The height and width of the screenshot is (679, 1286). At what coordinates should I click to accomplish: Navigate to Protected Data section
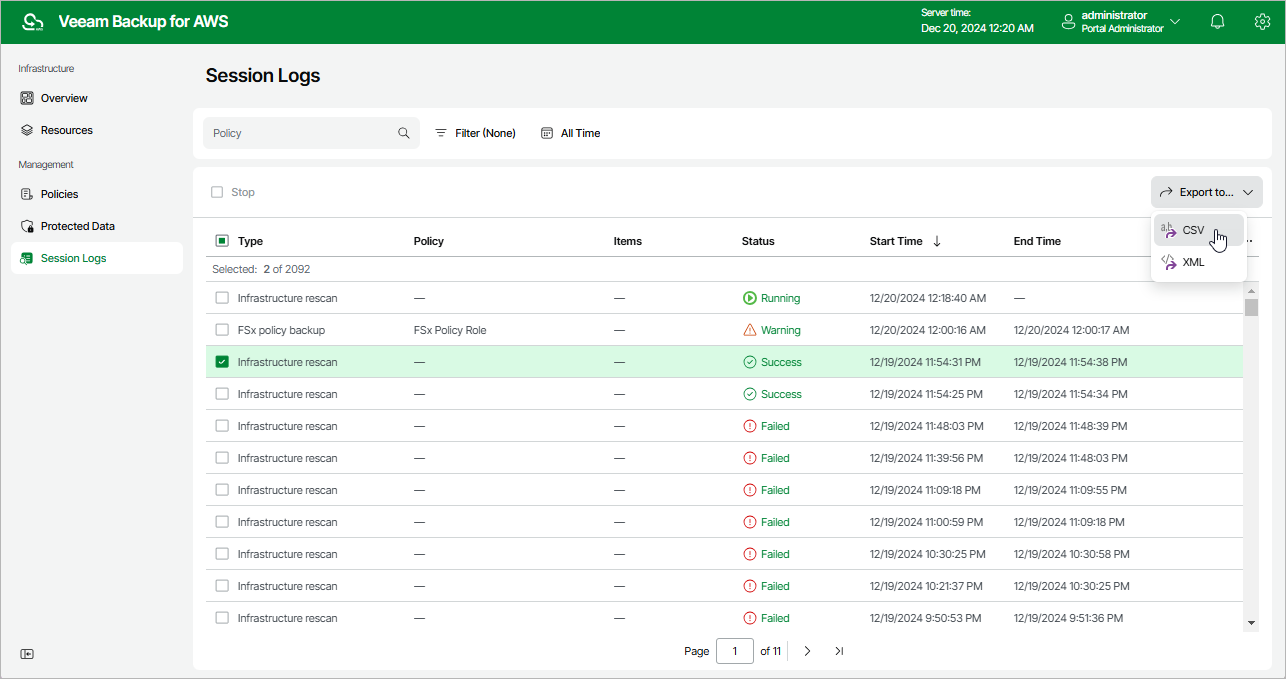pyautogui.click(x=77, y=226)
